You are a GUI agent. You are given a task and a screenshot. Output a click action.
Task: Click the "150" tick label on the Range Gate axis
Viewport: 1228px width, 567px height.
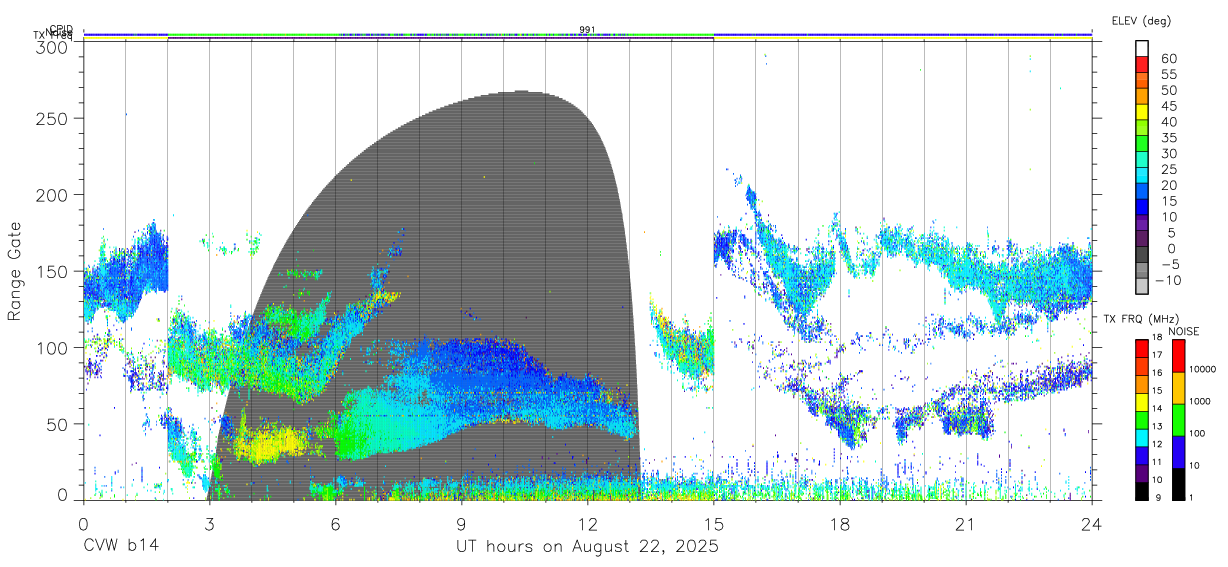52,271
